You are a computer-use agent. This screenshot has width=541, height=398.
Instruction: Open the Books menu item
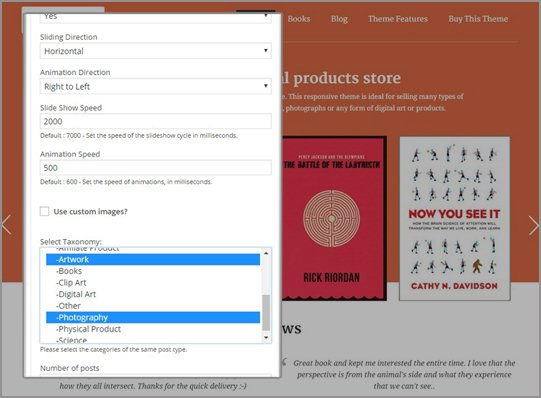(299, 19)
